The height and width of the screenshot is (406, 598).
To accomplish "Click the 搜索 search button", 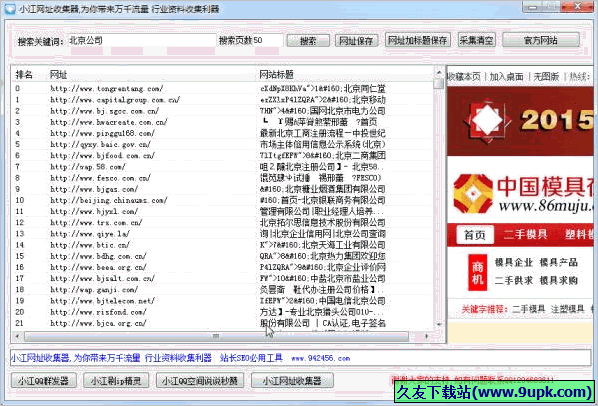I will point(308,40).
